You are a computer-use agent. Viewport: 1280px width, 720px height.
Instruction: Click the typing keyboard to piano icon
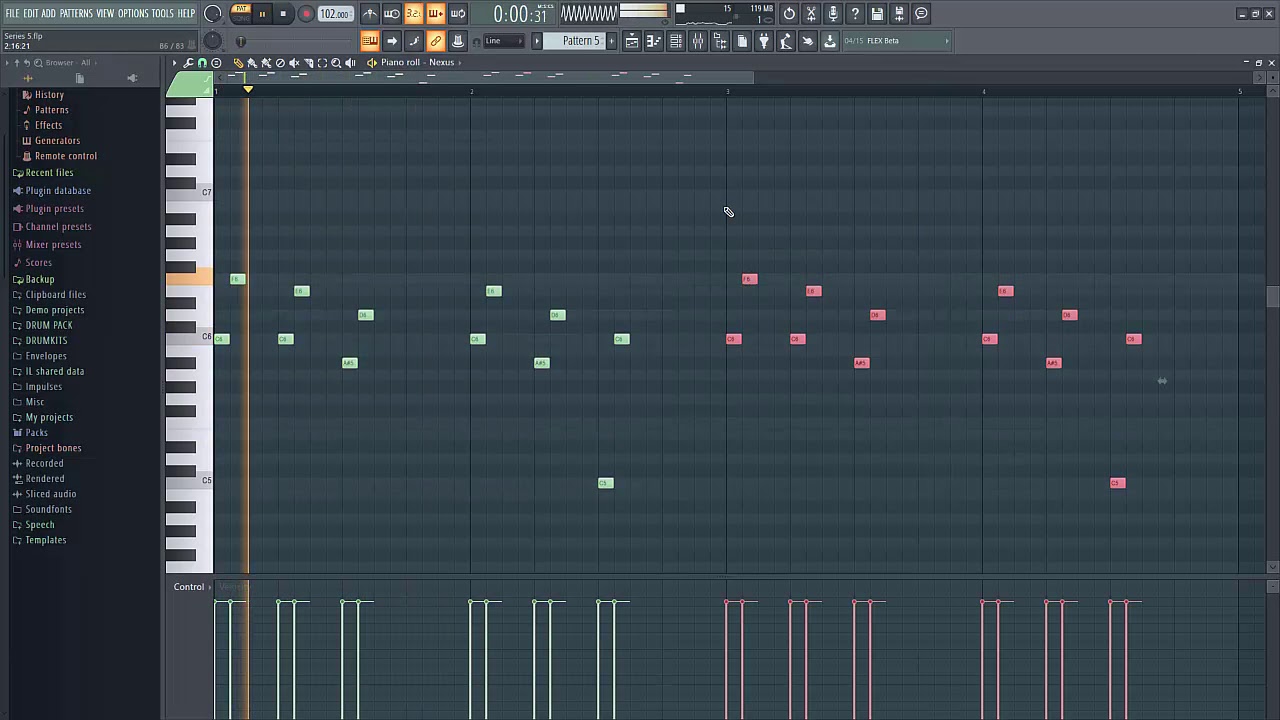click(x=371, y=41)
